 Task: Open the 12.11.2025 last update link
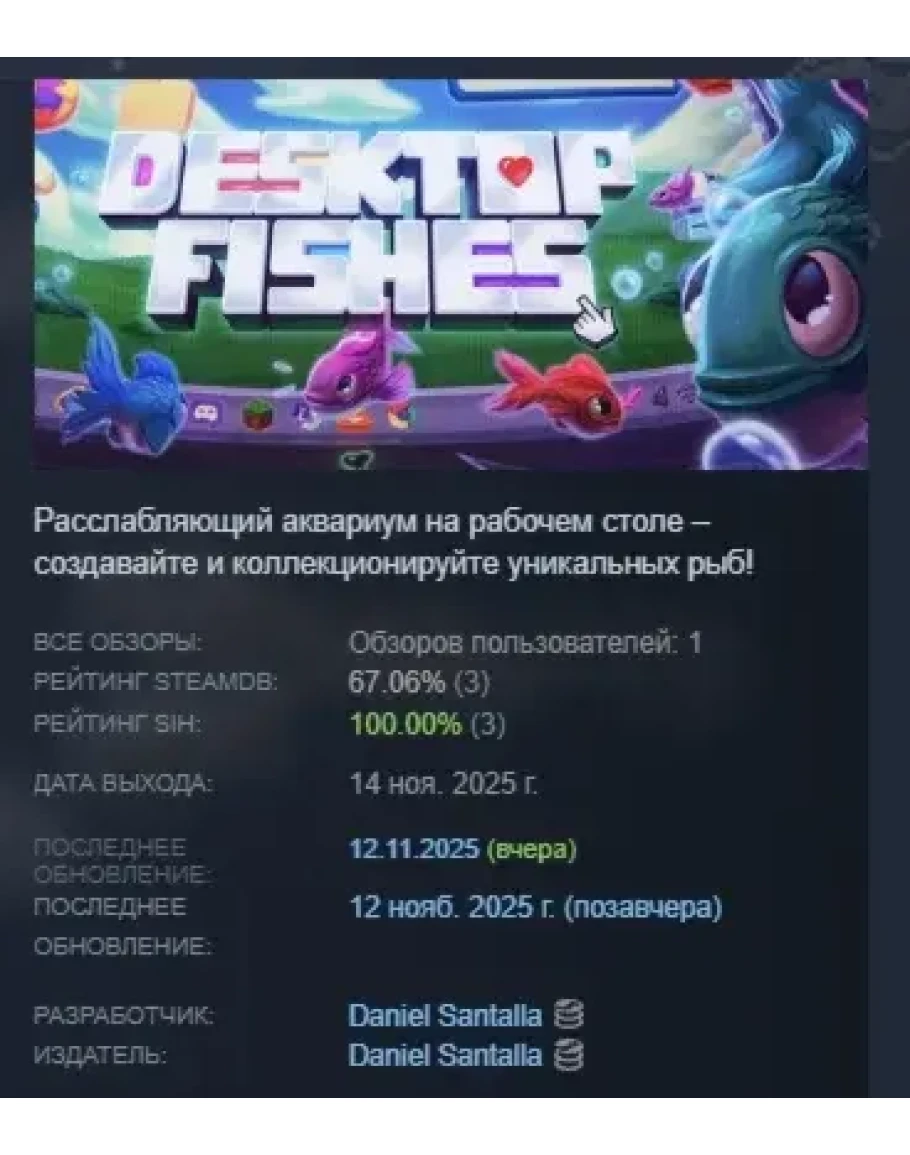(x=414, y=849)
